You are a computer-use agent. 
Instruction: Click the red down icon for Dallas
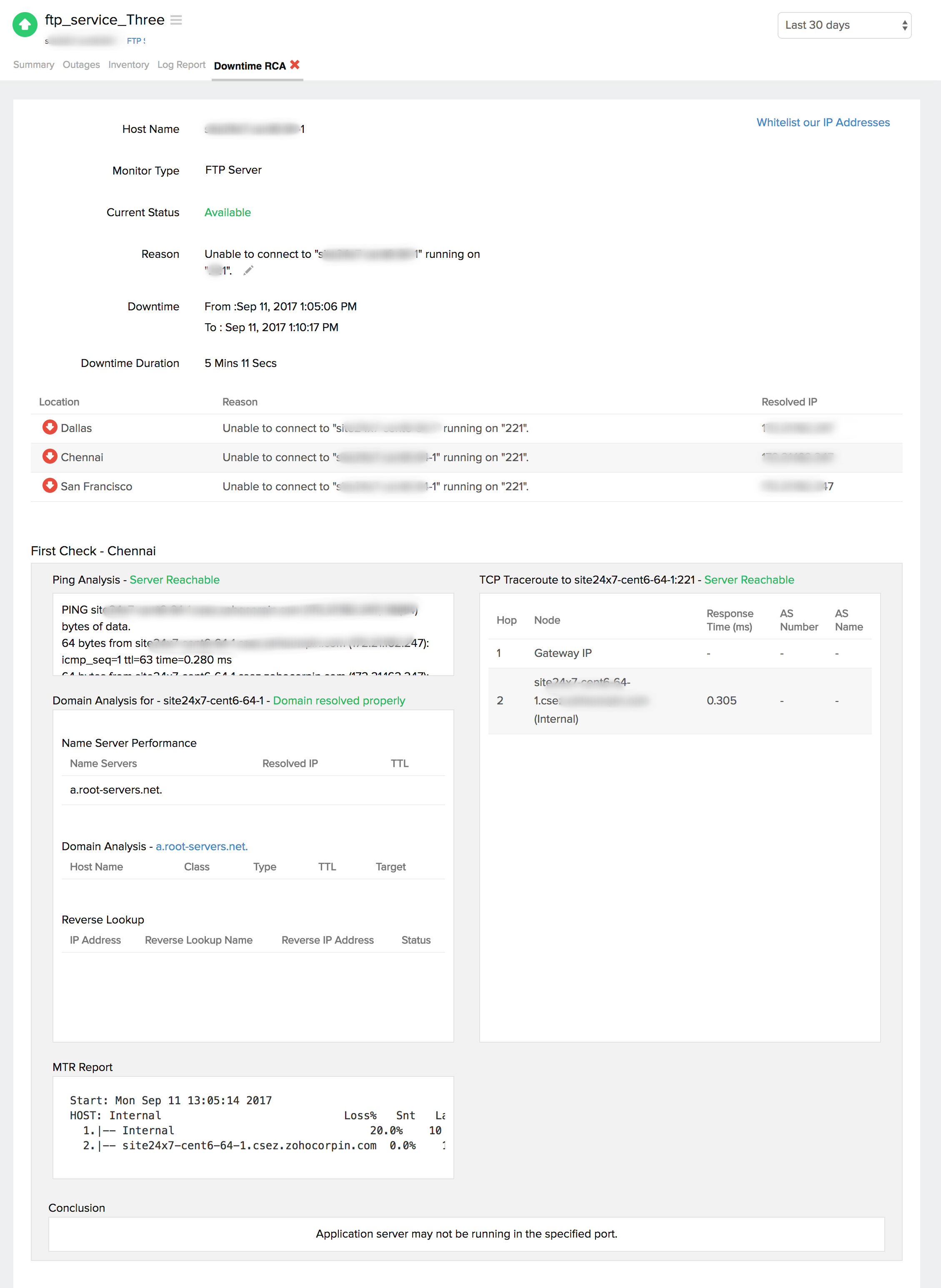(50, 427)
